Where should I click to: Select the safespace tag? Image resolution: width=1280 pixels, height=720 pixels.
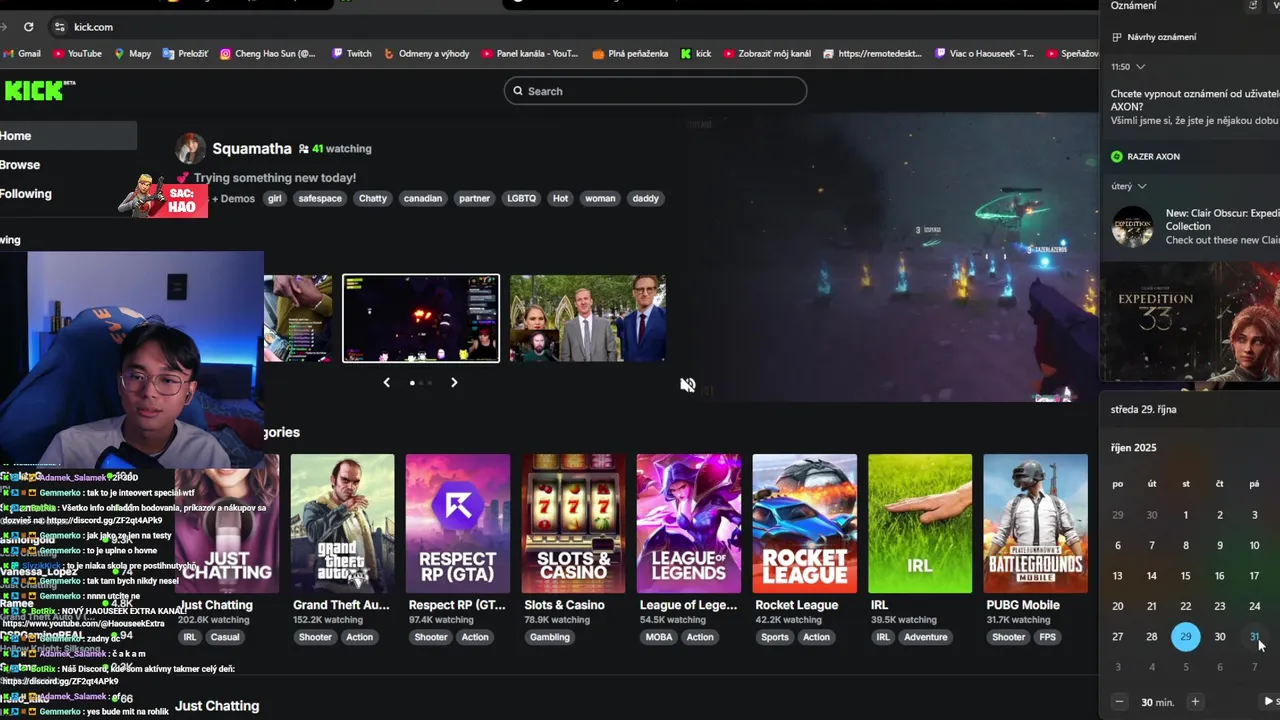(320, 198)
